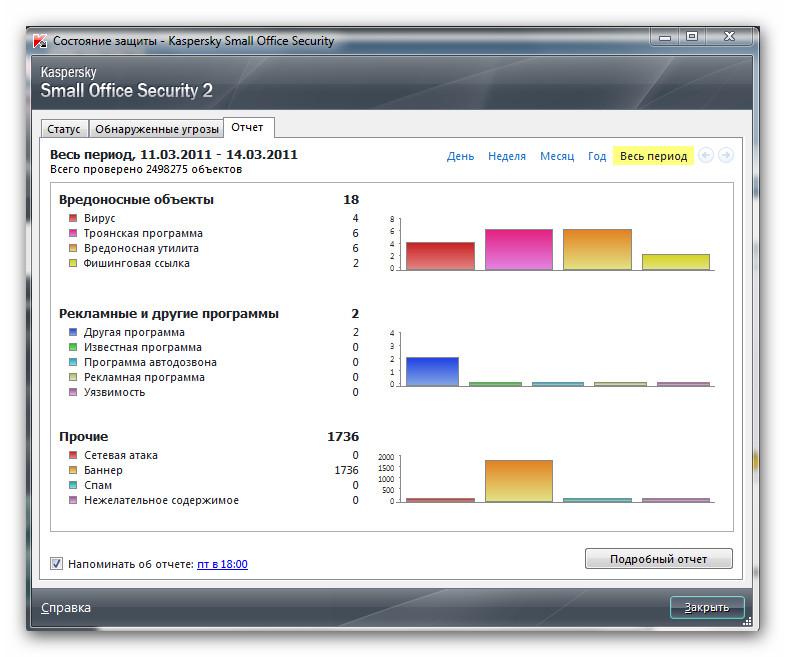The height and width of the screenshot is (657, 786).
Task: Go to next period with right arrow
Action: tap(726, 156)
